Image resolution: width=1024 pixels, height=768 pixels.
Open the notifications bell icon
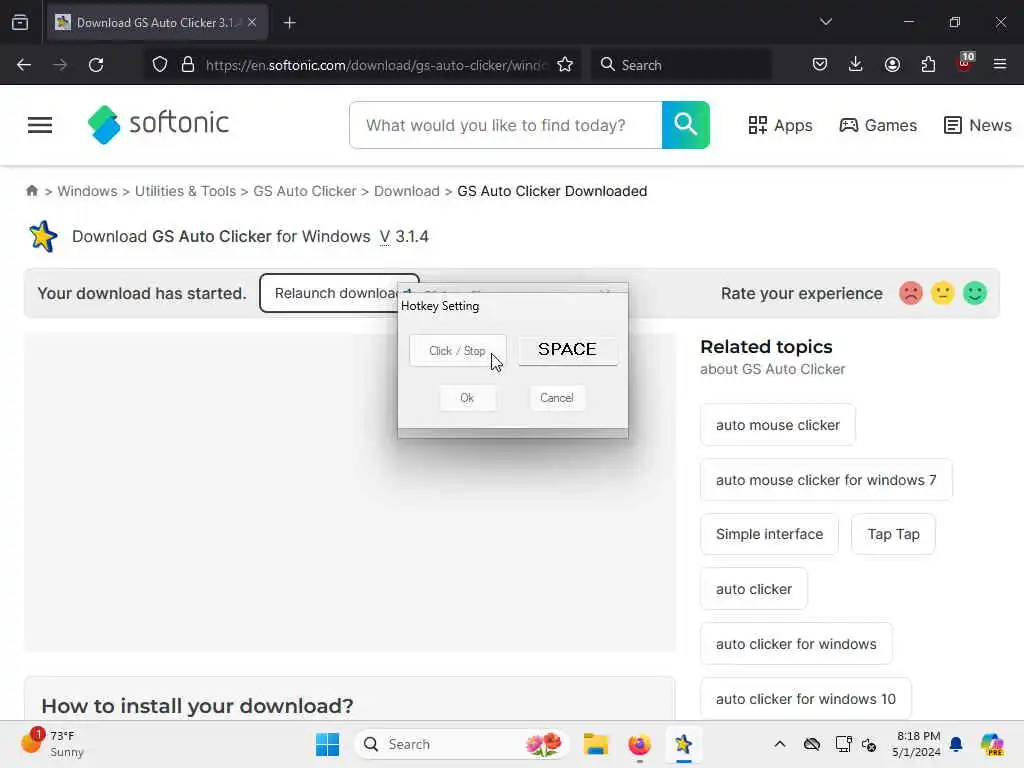(x=956, y=744)
